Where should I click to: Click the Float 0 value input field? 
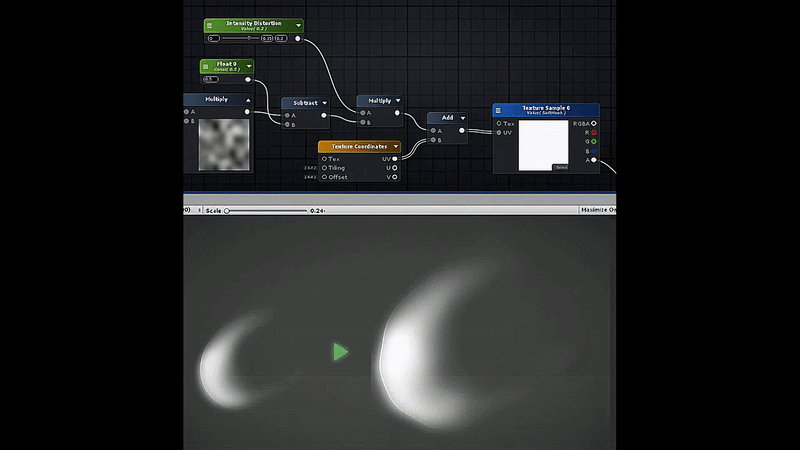point(210,78)
